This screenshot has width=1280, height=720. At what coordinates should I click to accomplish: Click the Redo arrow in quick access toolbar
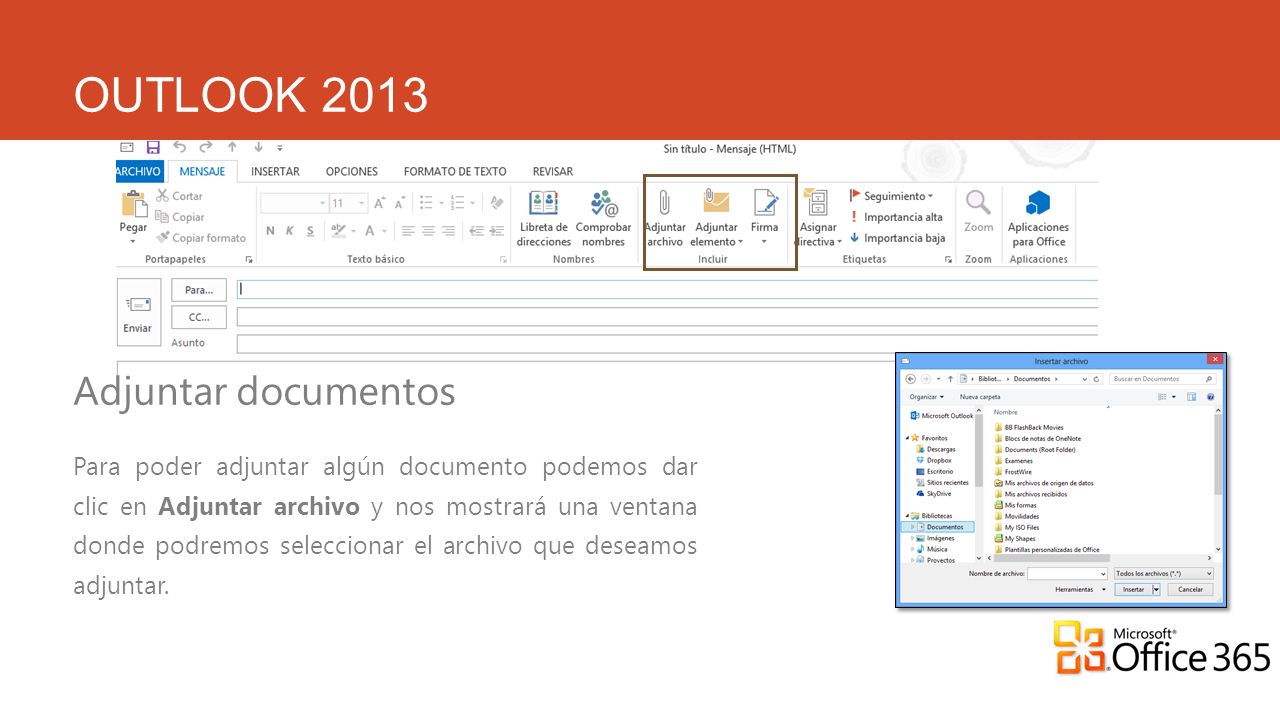206,147
